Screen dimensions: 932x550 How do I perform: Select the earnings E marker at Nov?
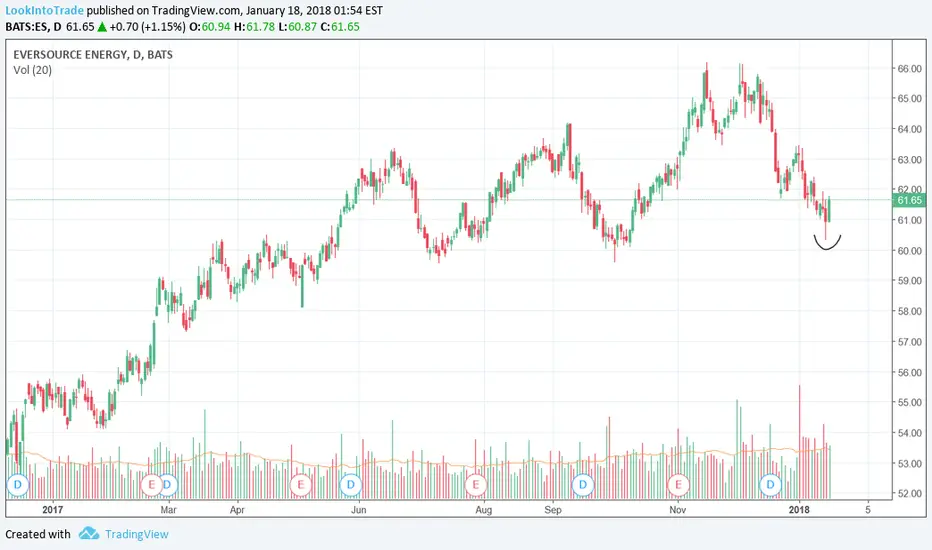tap(678, 485)
